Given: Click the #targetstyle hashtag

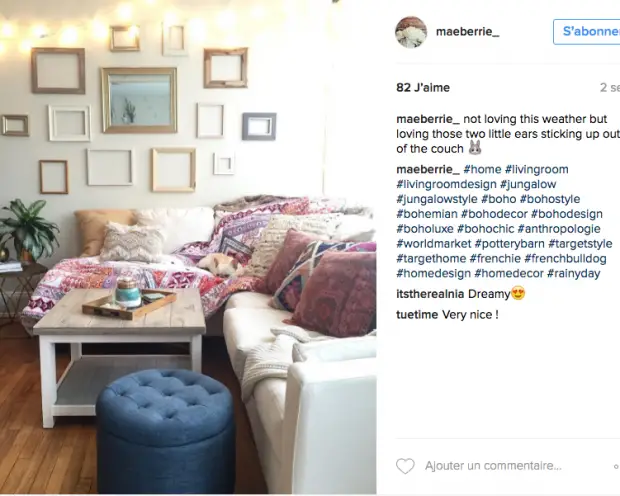Looking at the screenshot, I should [x=580, y=244].
